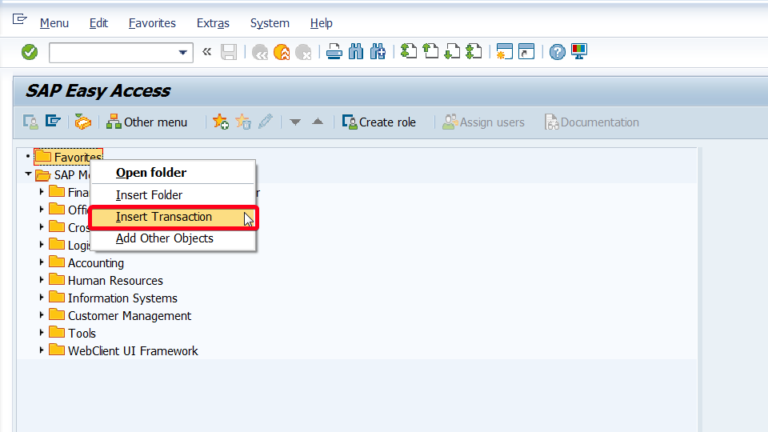768x432 pixels.
Task: Click the Documentation button
Action: click(x=592, y=122)
